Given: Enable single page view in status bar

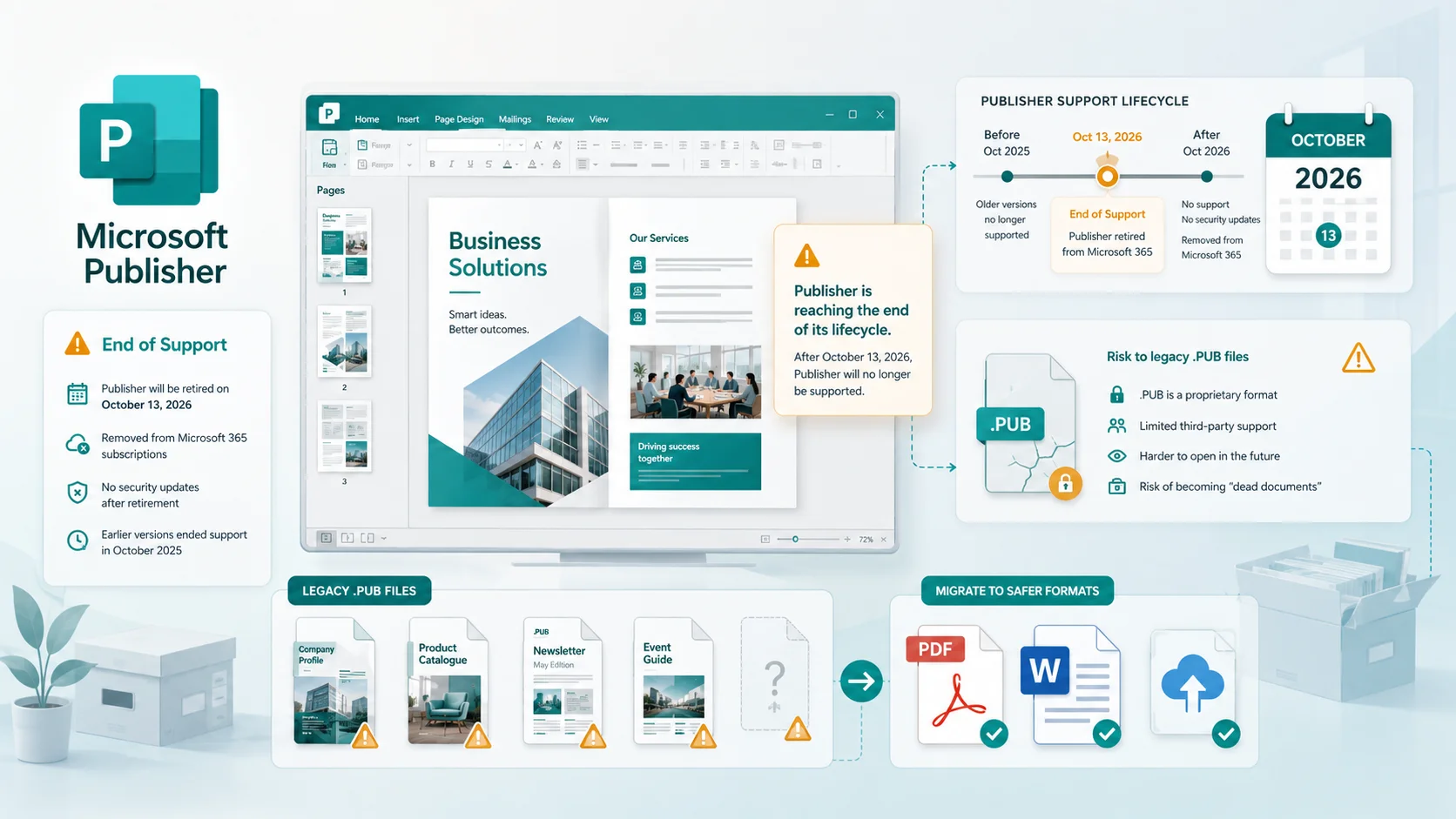Looking at the screenshot, I should point(326,539).
